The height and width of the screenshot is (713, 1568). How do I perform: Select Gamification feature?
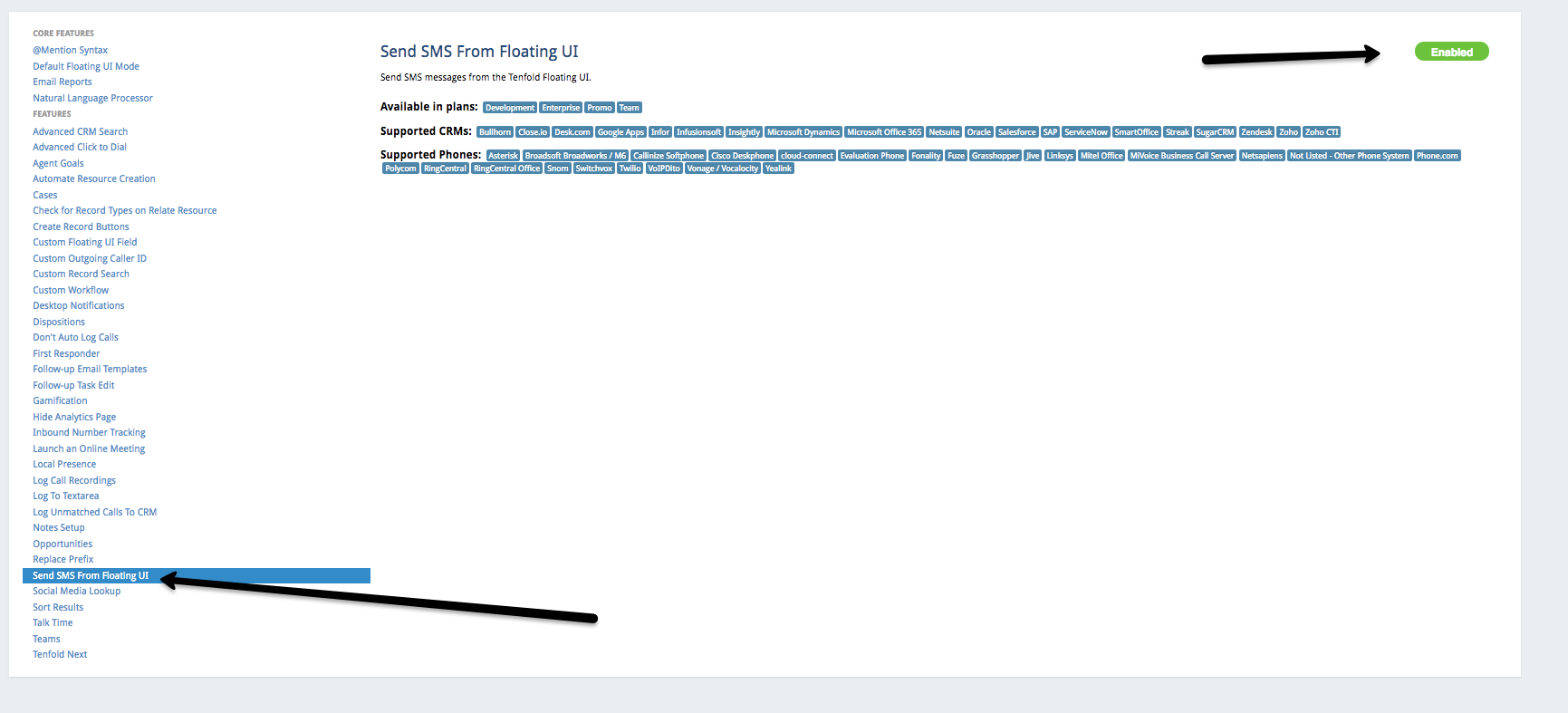(x=60, y=400)
